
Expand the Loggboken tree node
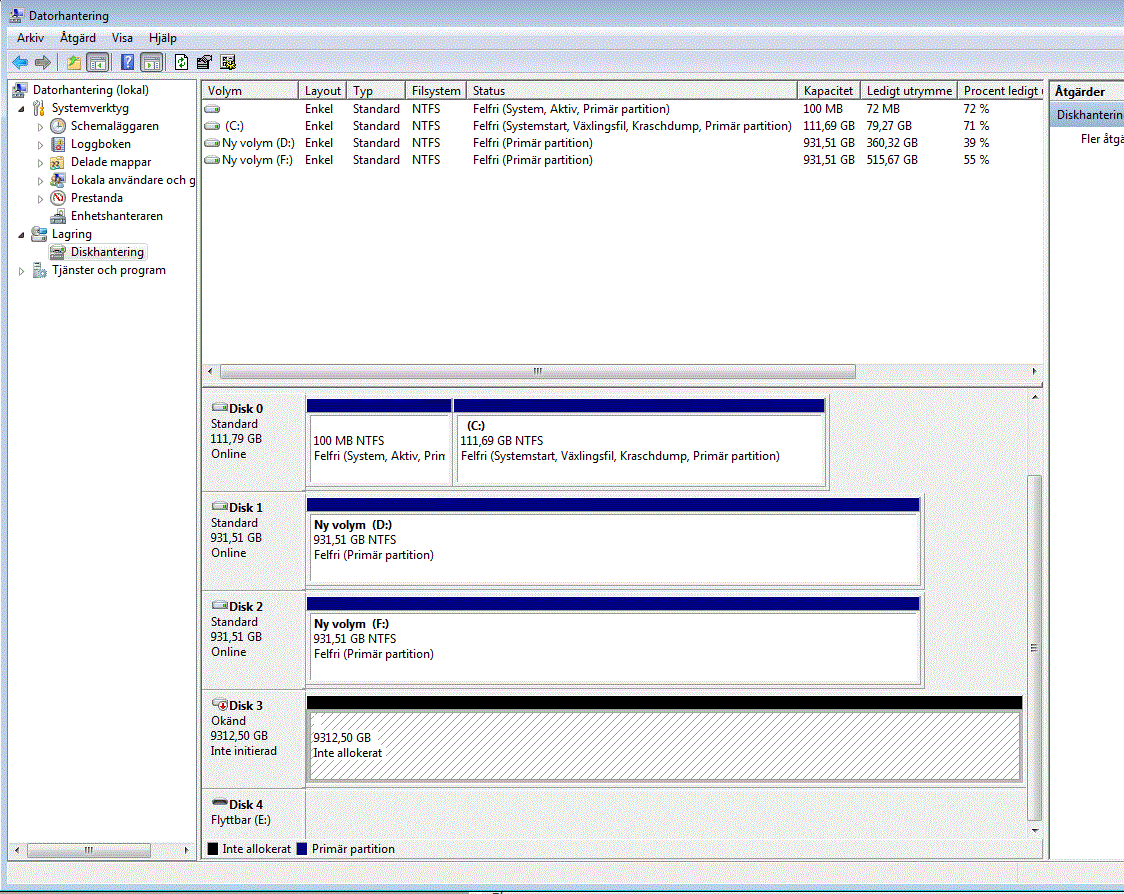click(x=40, y=145)
